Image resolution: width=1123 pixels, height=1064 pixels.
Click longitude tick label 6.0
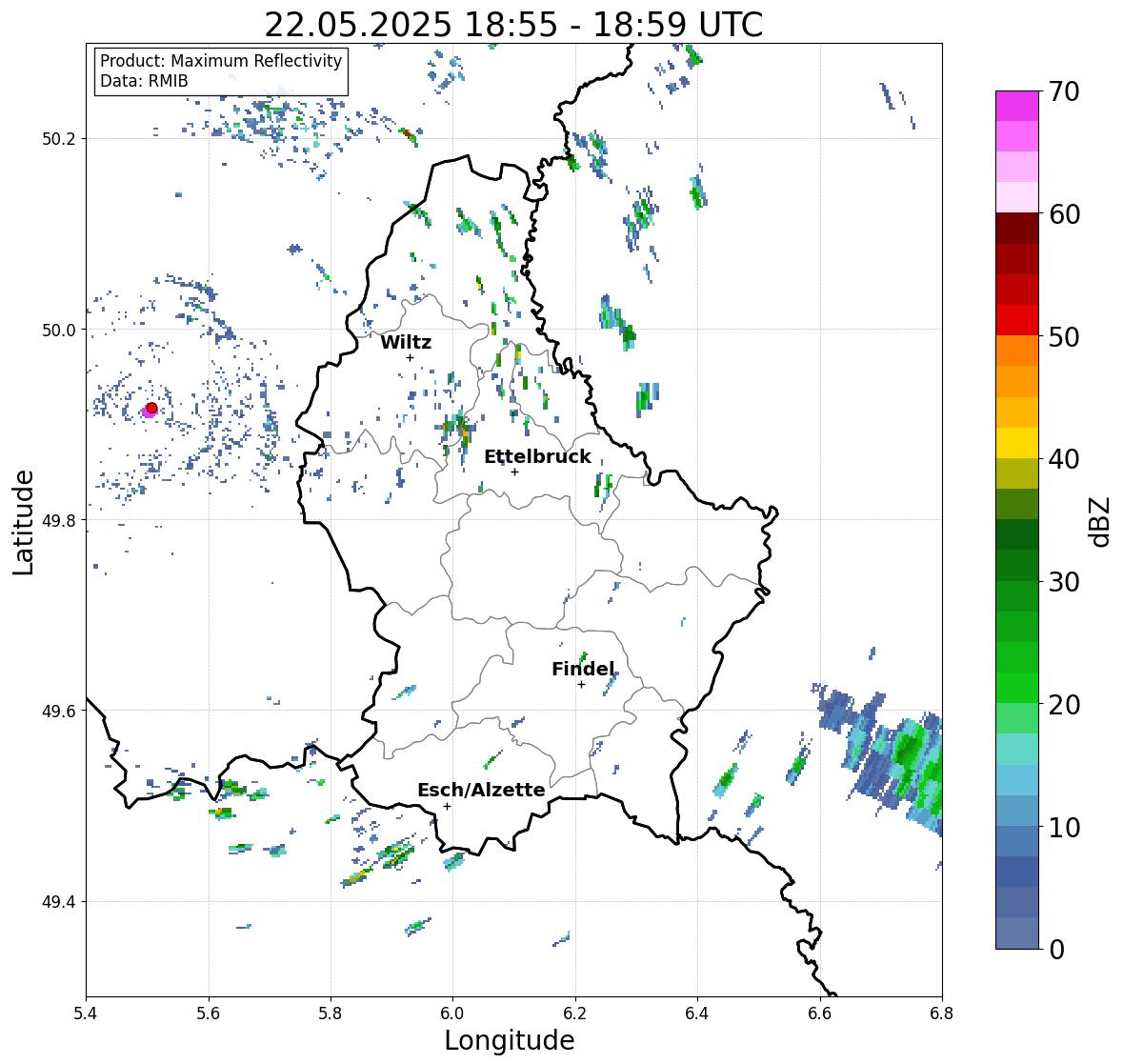(x=452, y=1014)
